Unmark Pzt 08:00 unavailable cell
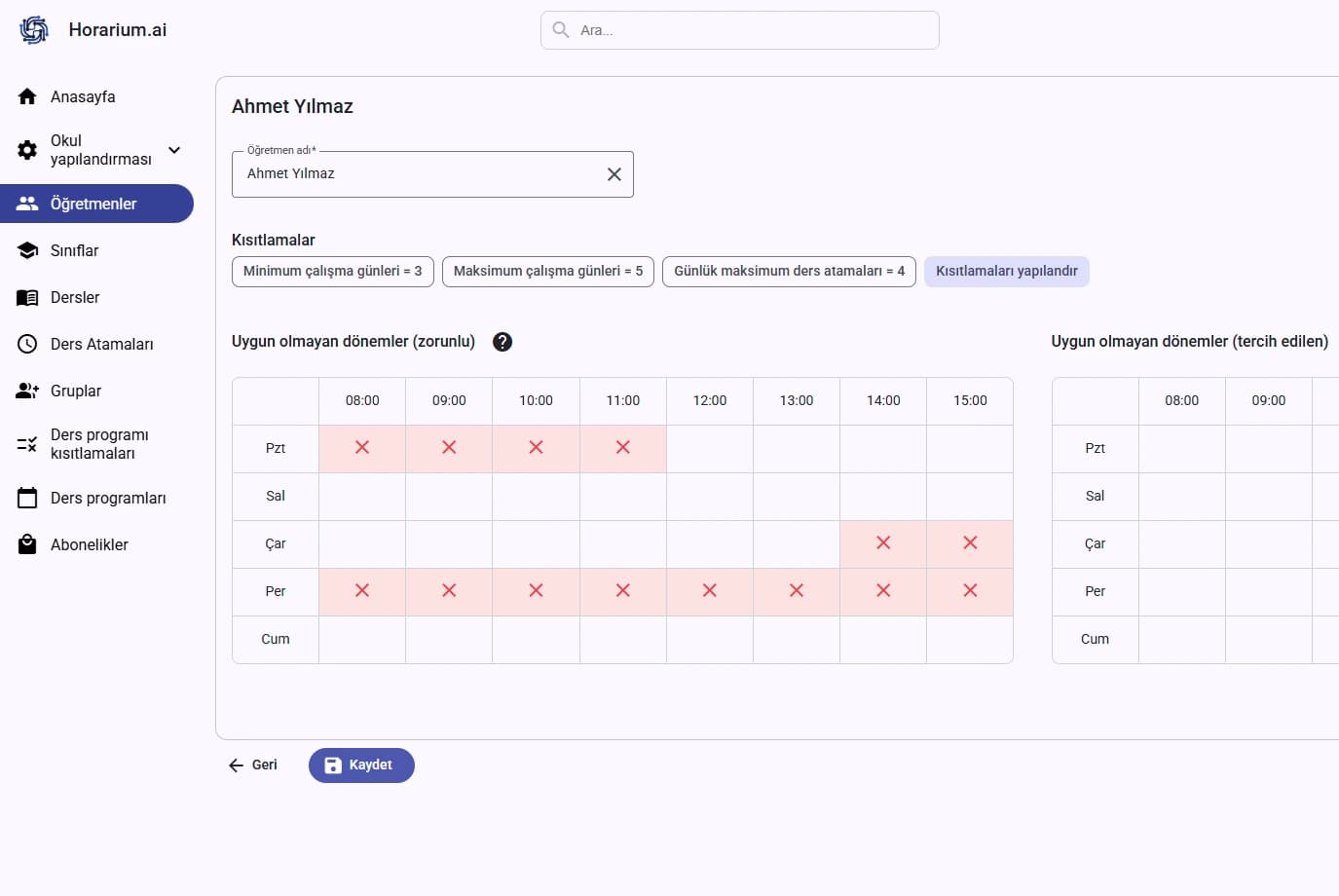The height and width of the screenshot is (896, 1339). point(362,448)
